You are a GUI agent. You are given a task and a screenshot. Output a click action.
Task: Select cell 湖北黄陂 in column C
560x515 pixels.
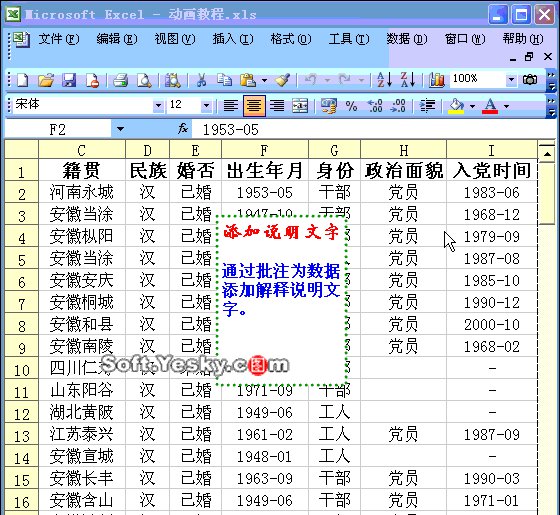pos(82,412)
